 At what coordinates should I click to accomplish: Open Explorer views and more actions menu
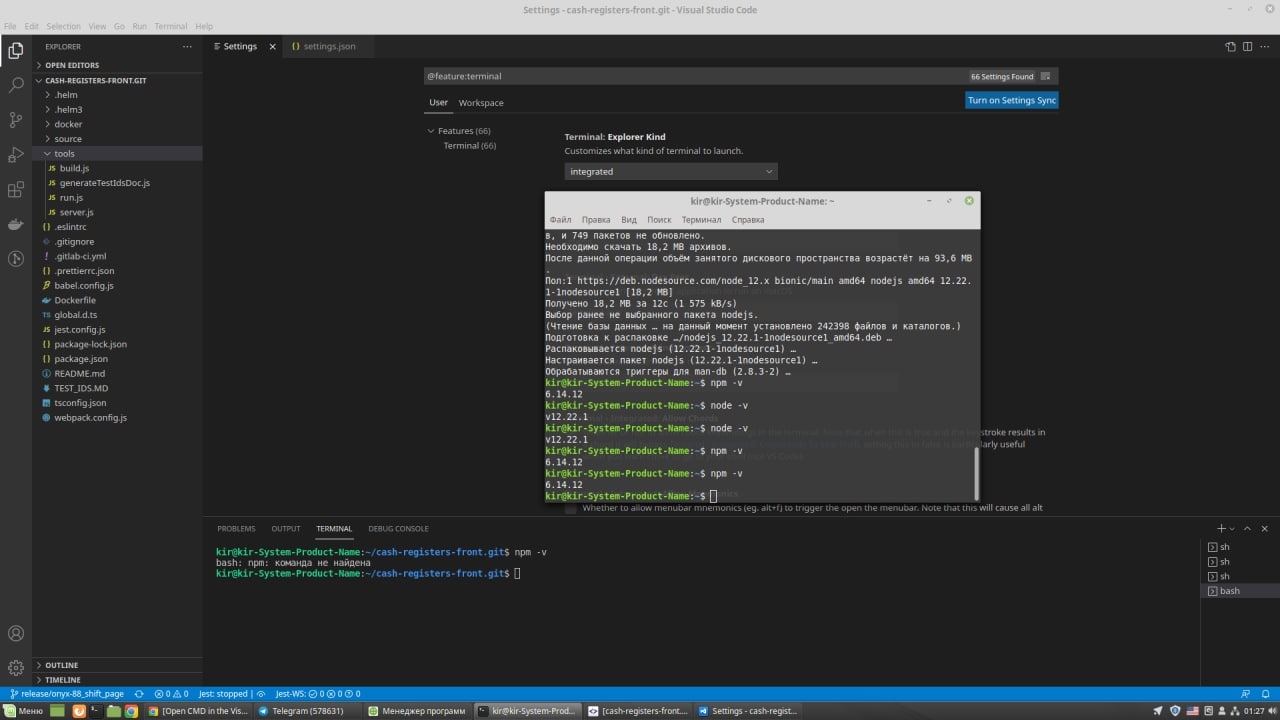click(187, 46)
